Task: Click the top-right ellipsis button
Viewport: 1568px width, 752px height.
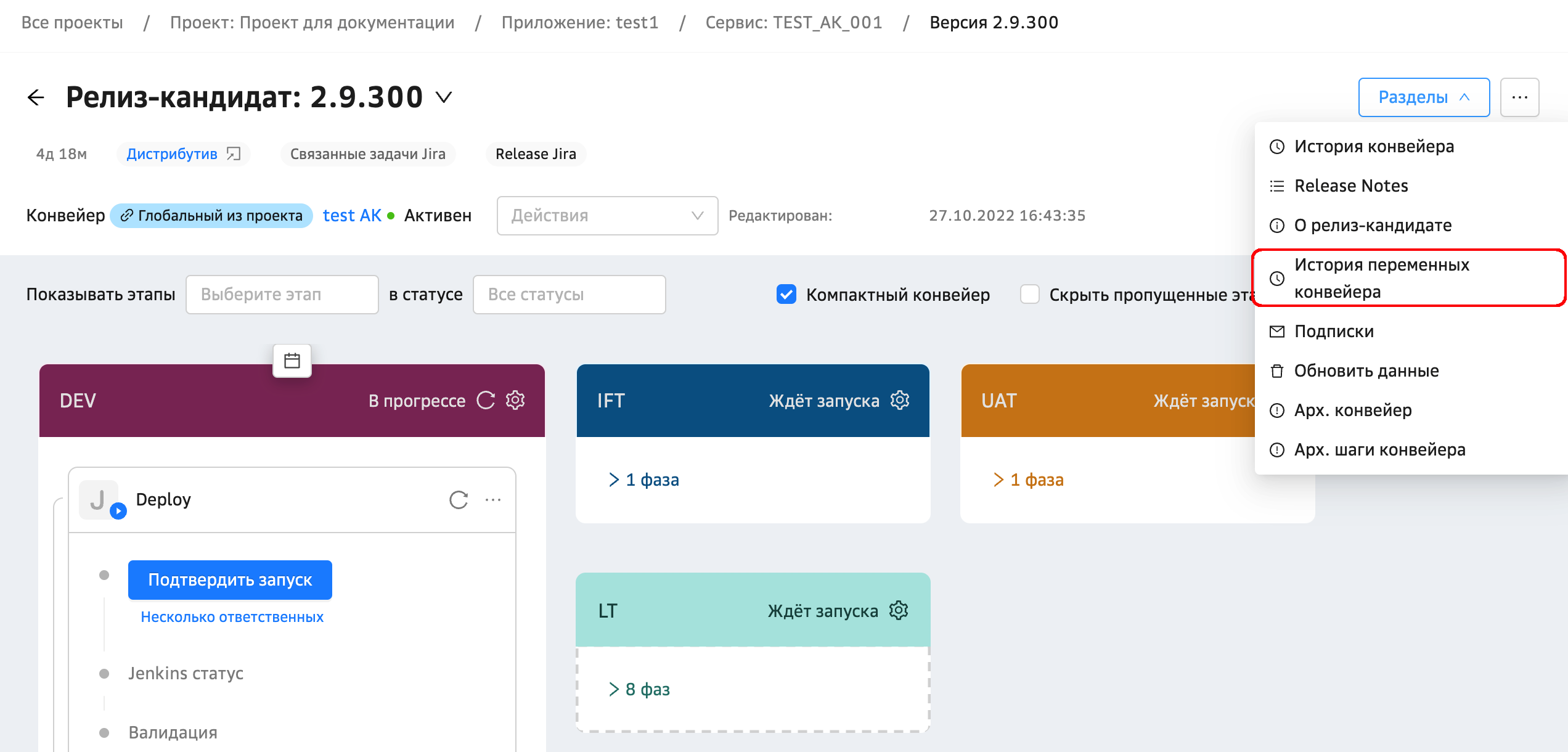Action: (1519, 97)
